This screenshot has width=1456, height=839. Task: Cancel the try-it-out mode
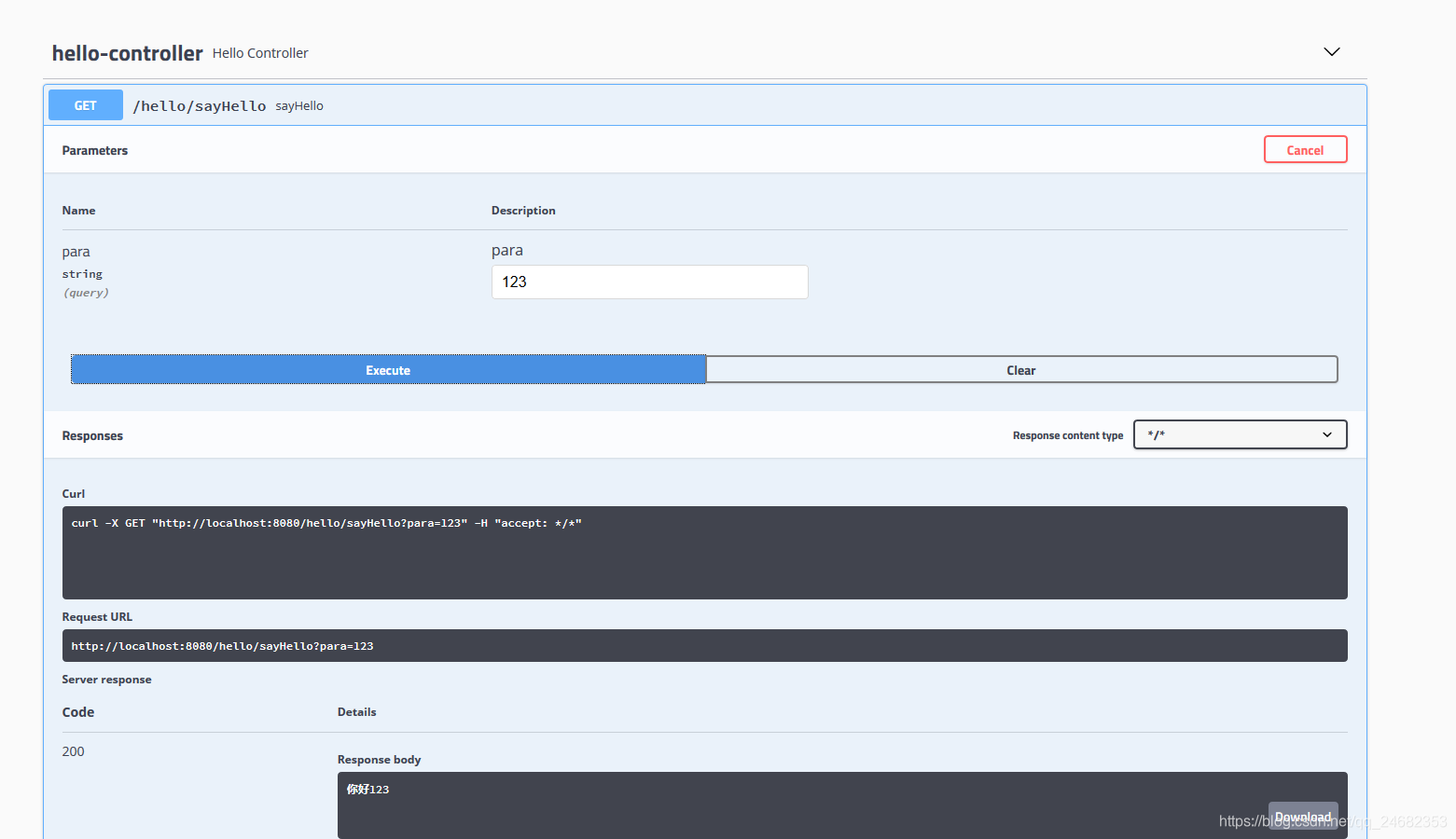point(1305,150)
